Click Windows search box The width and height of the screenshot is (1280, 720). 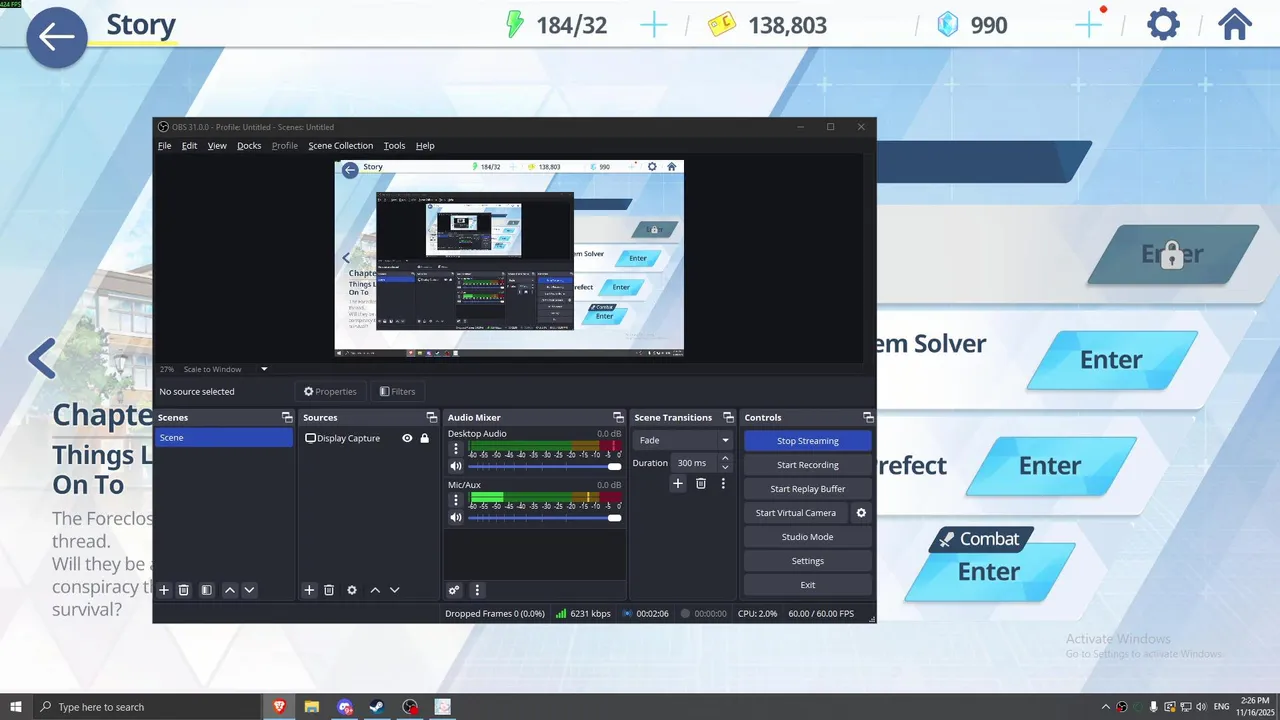coord(148,707)
